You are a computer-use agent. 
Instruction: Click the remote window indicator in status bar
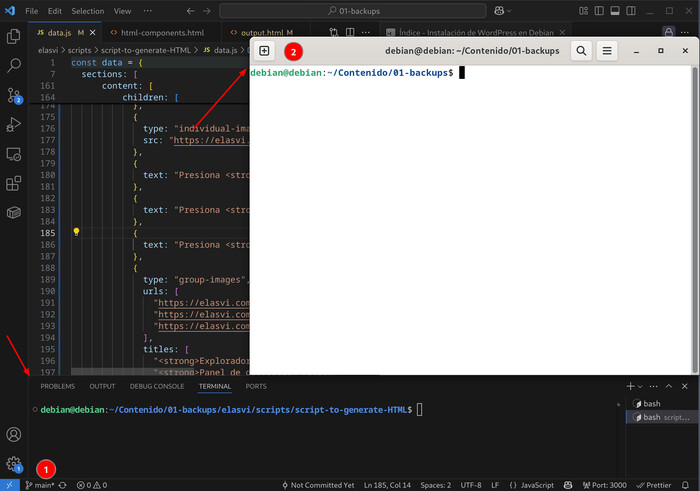click(x=10, y=485)
